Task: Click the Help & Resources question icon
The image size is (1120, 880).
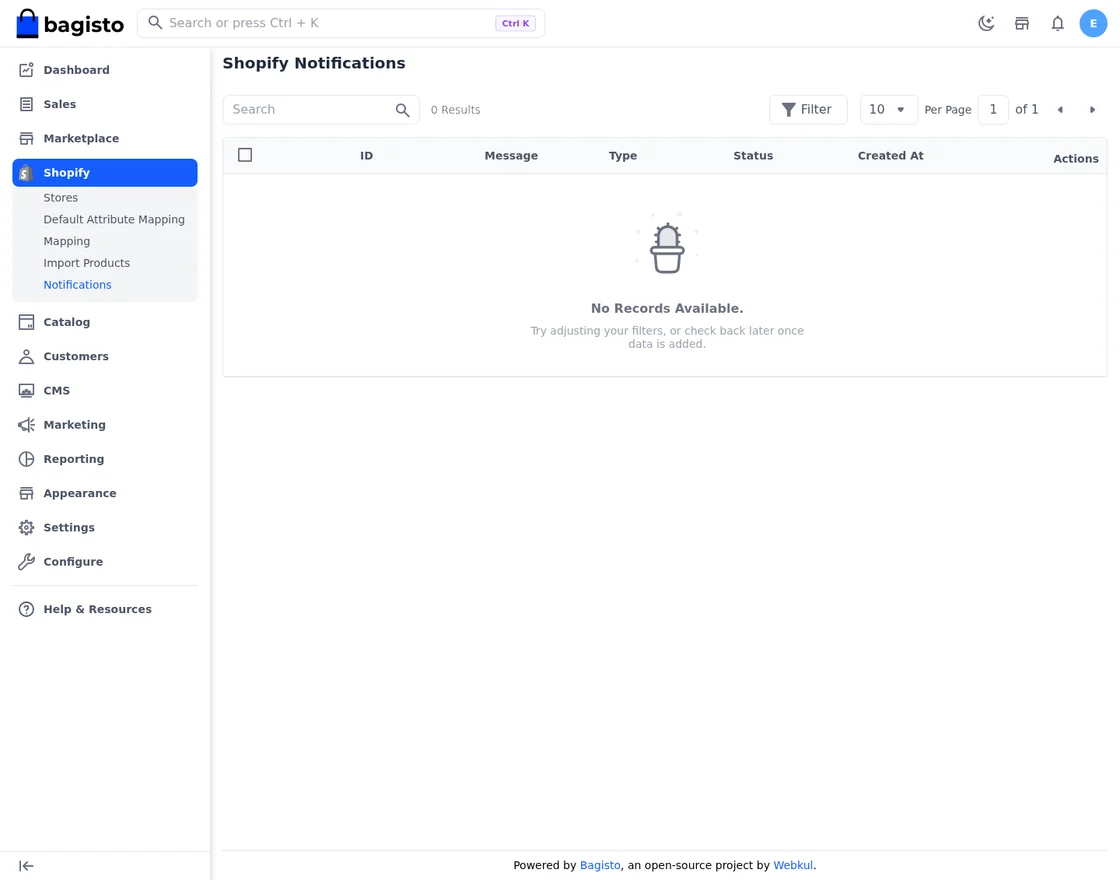Action: coord(26,609)
